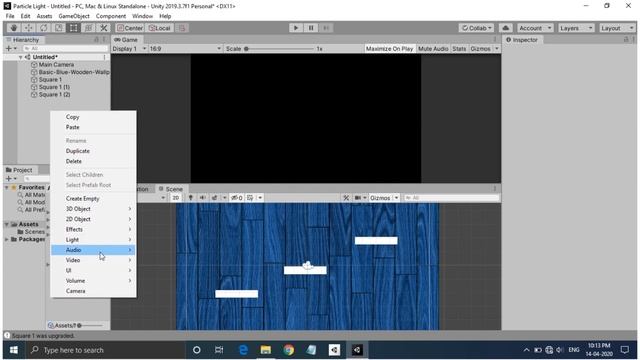This screenshot has width=640, height=360.
Task: Open Hierarchy panel options menu
Action: point(104,40)
